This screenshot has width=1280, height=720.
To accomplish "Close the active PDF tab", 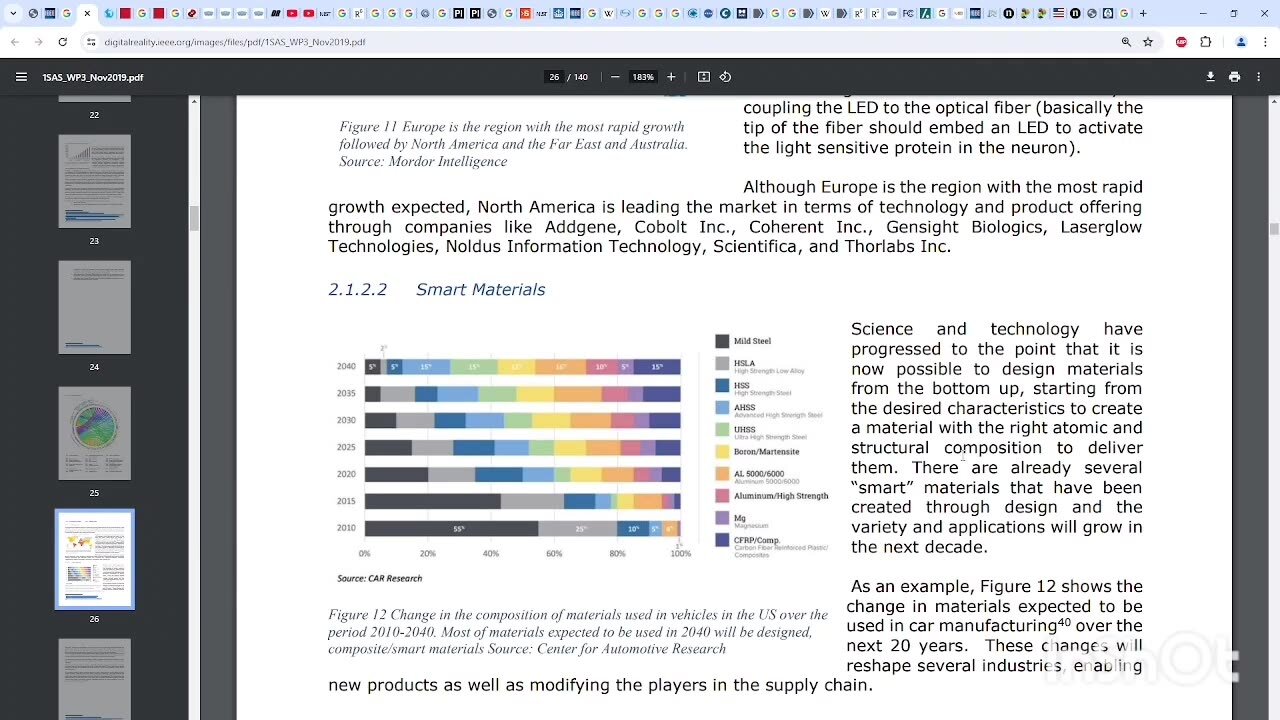I will [87, 13].
